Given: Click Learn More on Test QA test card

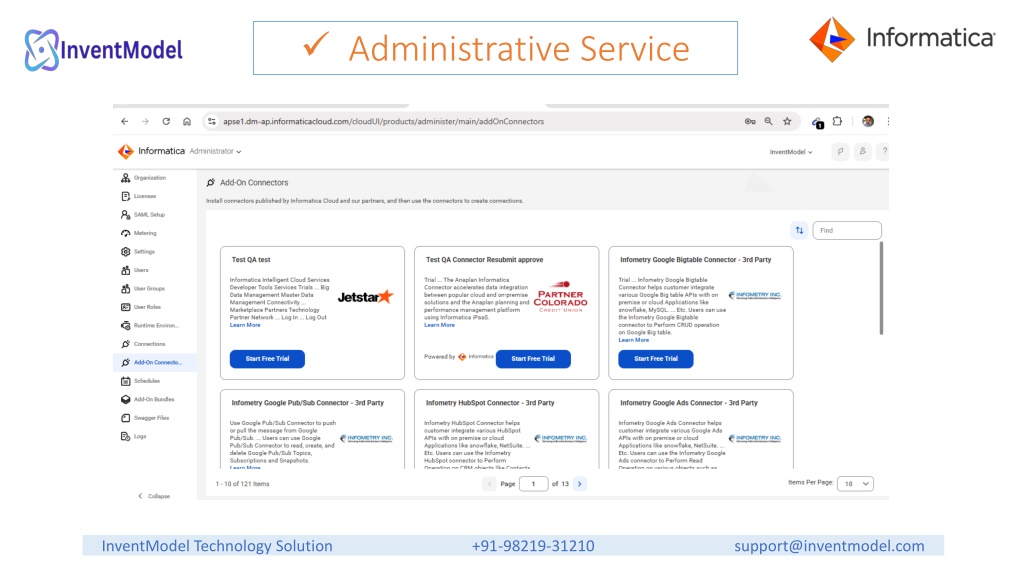Looking at the screenshot, I should tap(245, 325).
